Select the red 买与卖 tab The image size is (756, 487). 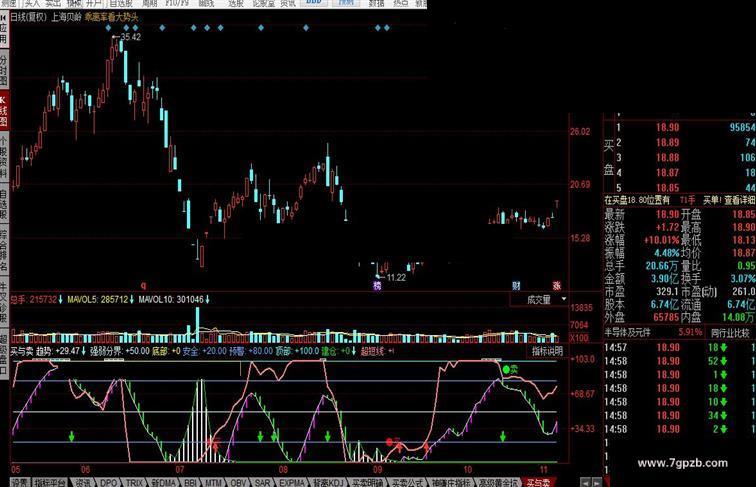click(x=539, y=482)
